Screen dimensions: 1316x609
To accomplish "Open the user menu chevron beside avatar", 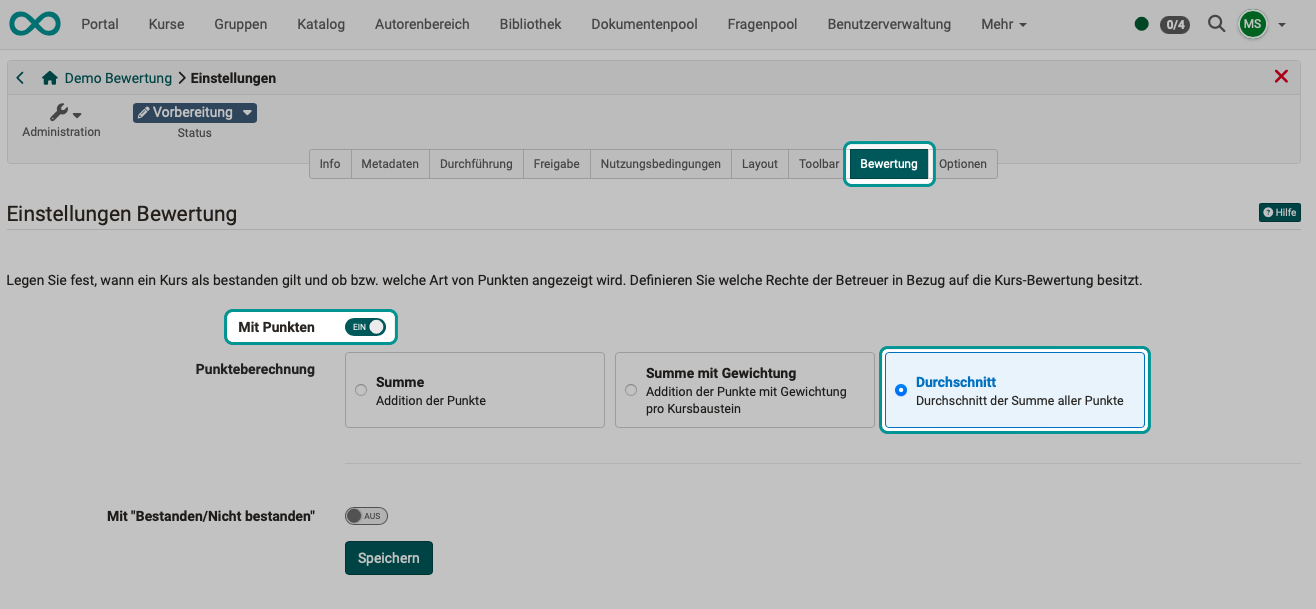I will pyautogui.click(x=1280, y=23).
